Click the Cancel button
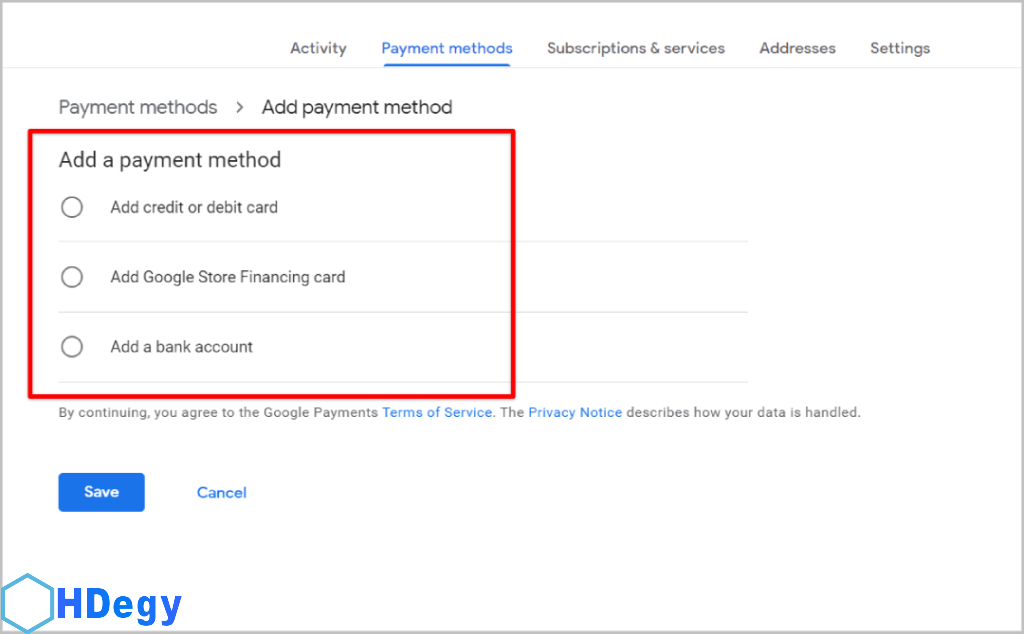This screenshot has width=1024, height=634. (x=222, y=492)
